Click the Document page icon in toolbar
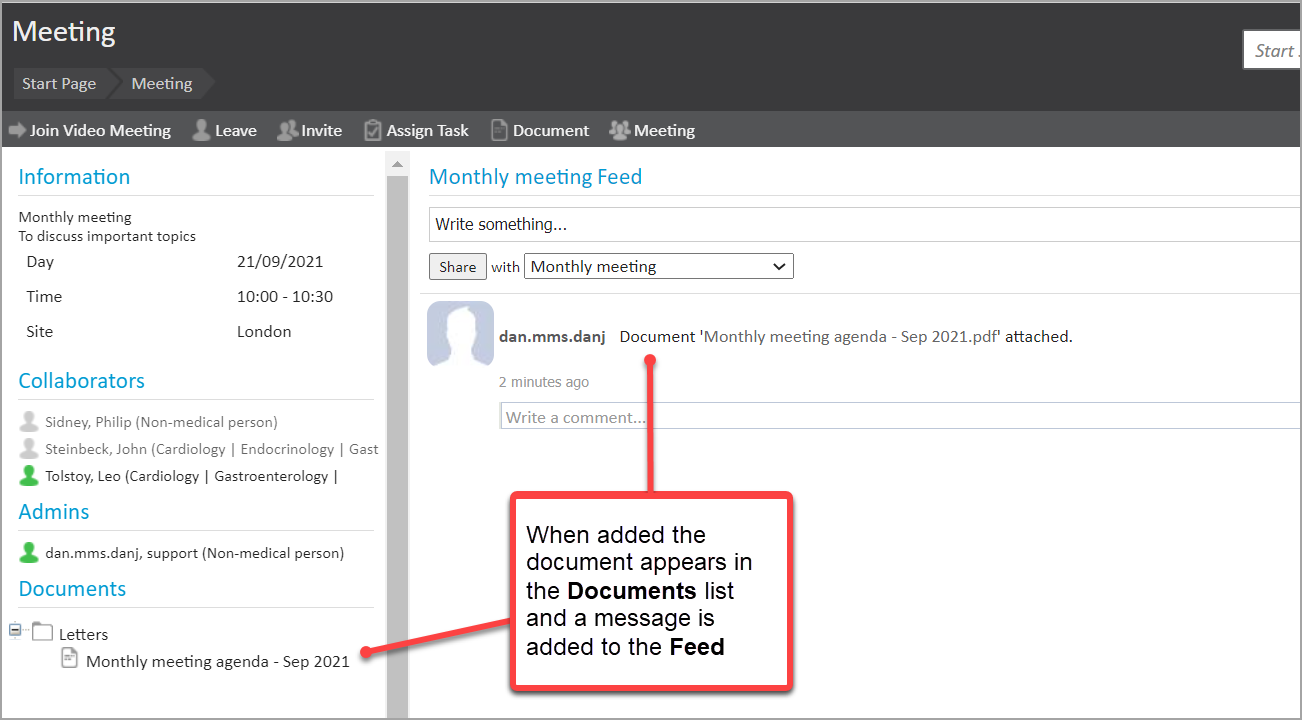The width and height of the screenshot is (1302, 720). pos(499,130)
